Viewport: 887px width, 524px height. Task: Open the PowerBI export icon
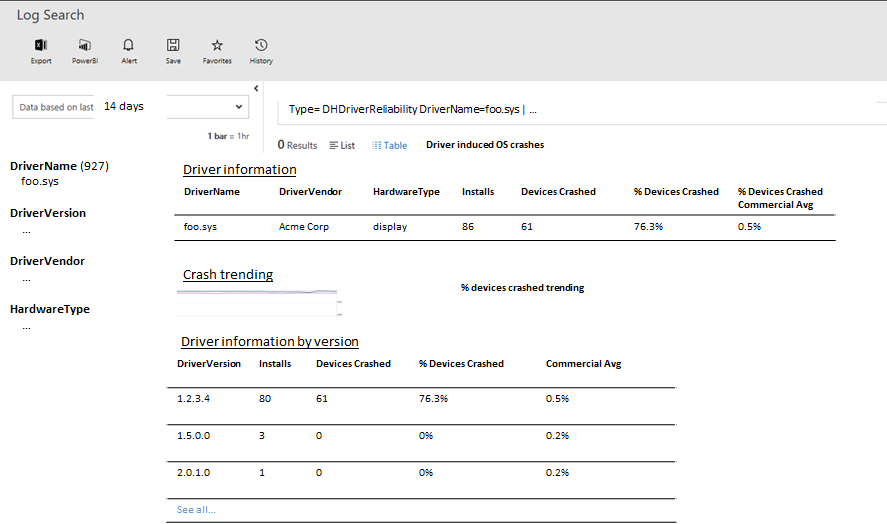pos(85,46)
